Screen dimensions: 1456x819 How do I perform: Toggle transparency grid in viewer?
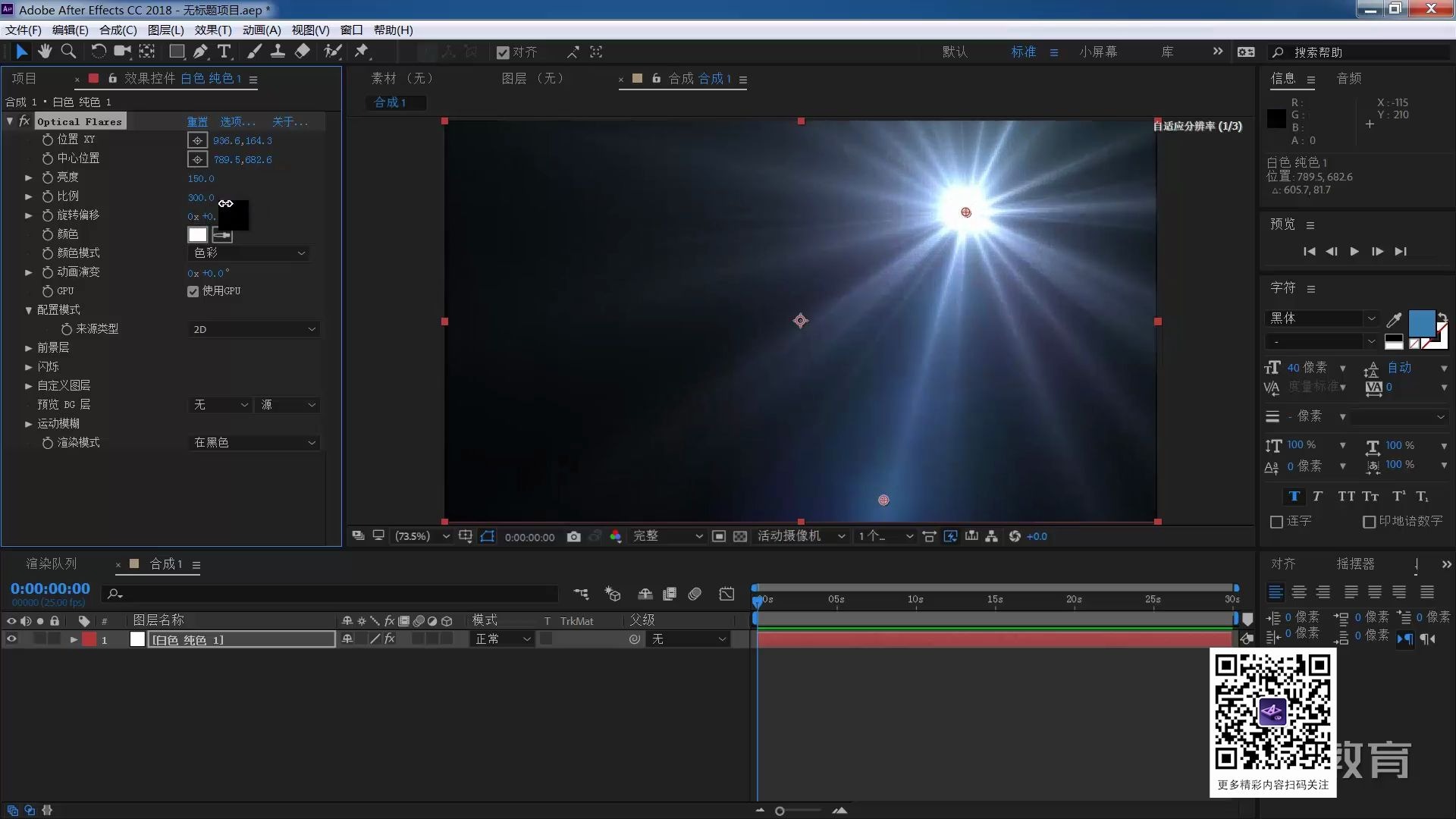coord(740,537)
